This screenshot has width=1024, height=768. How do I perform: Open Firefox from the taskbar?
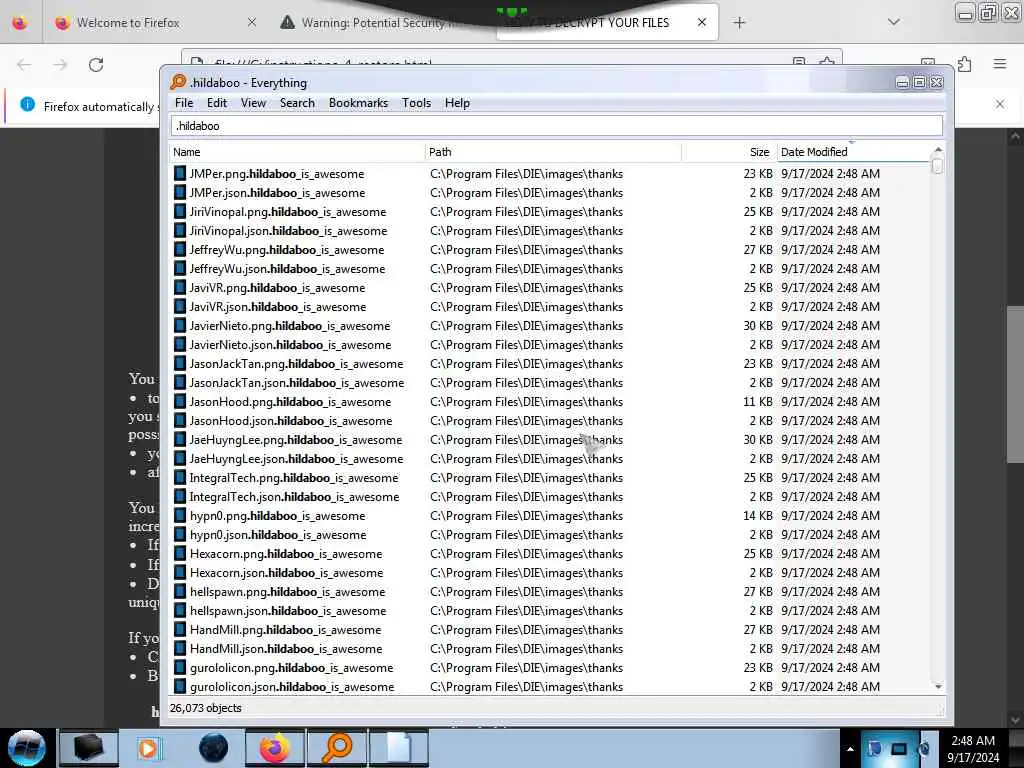pyautogui.click(x=275, y=748)
